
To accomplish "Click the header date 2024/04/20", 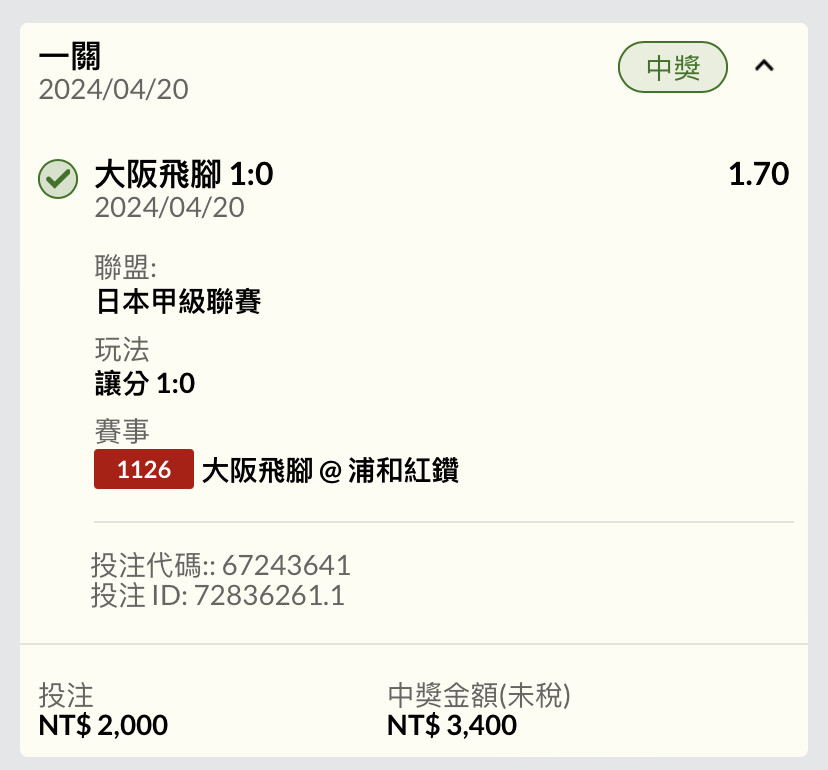I will point(114,89).
